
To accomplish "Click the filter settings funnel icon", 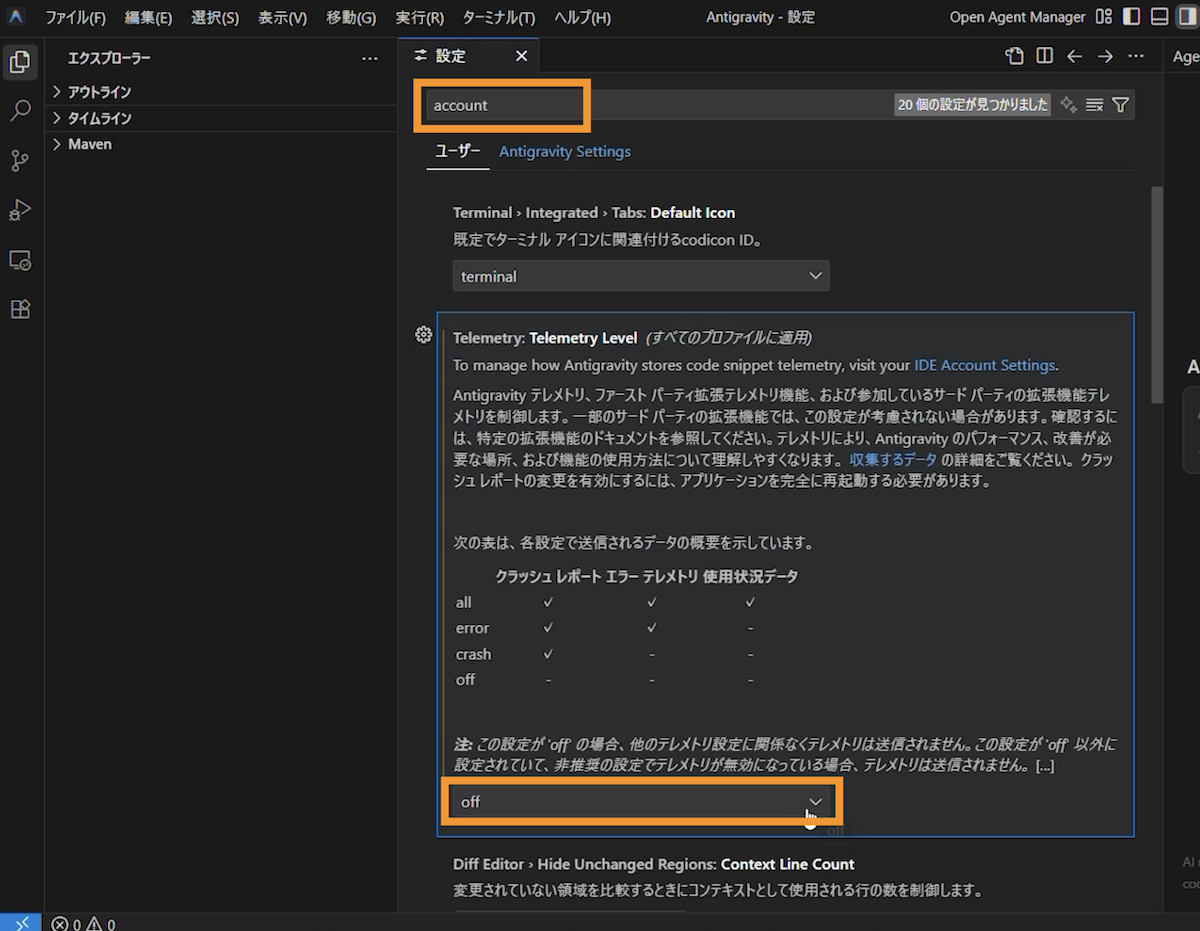I will click(1121, 105).
